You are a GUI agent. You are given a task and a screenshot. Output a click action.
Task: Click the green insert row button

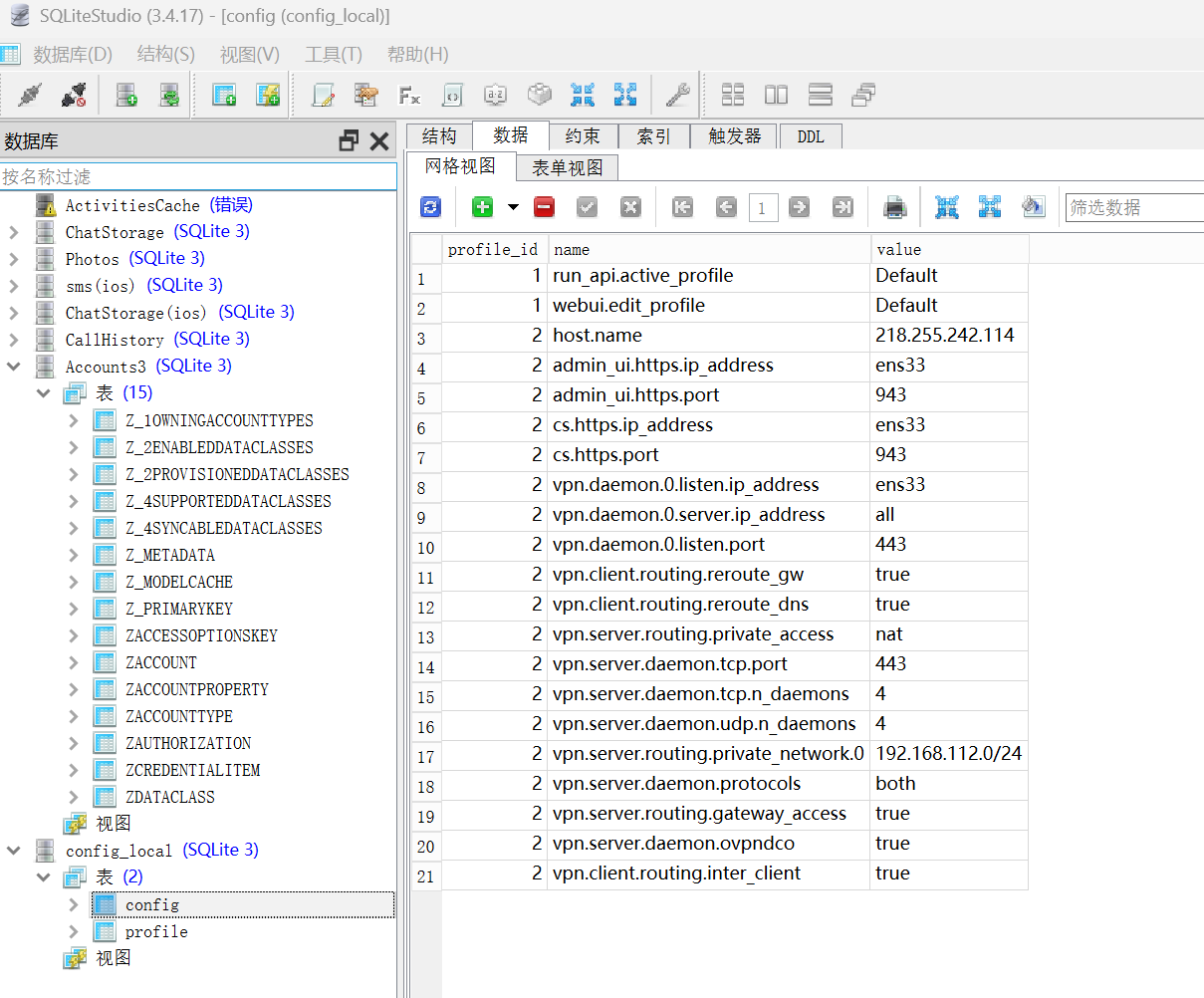click(x=483, y=207)
